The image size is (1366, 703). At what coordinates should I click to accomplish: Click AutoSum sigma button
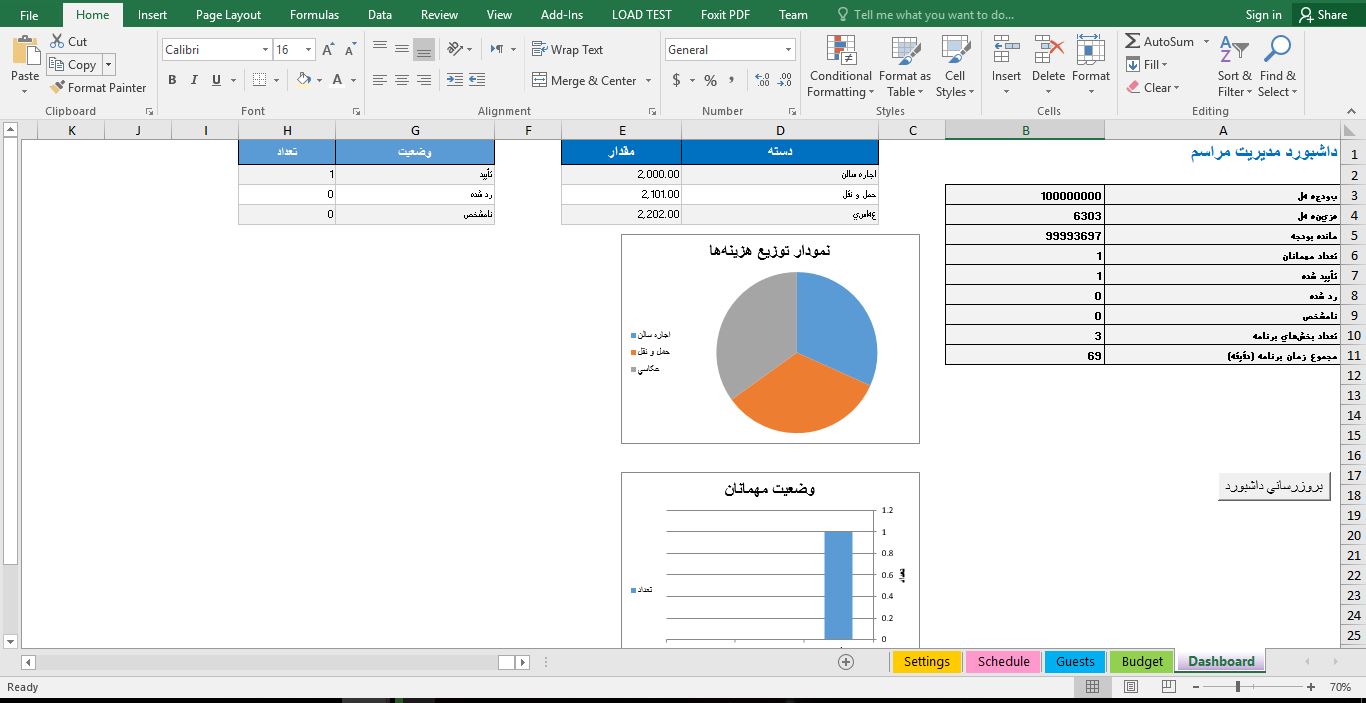1159,41
